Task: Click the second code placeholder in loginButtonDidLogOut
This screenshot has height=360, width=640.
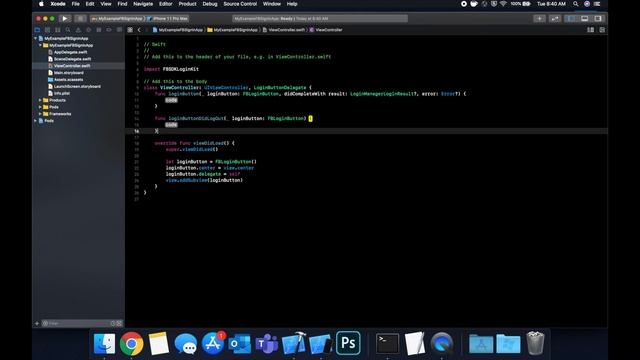Action: point(171,124)
